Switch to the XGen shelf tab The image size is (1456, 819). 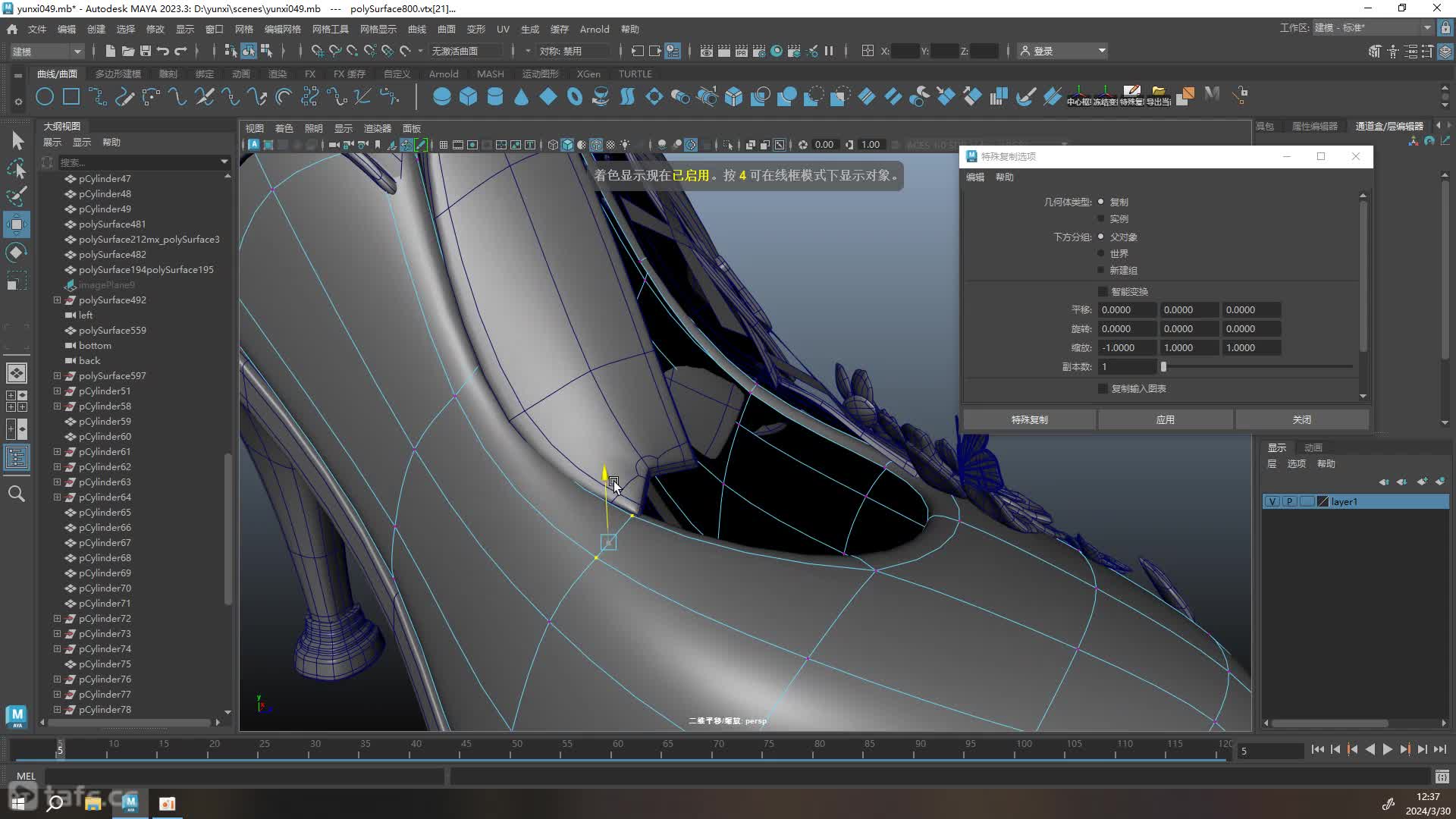pos(588,74)
